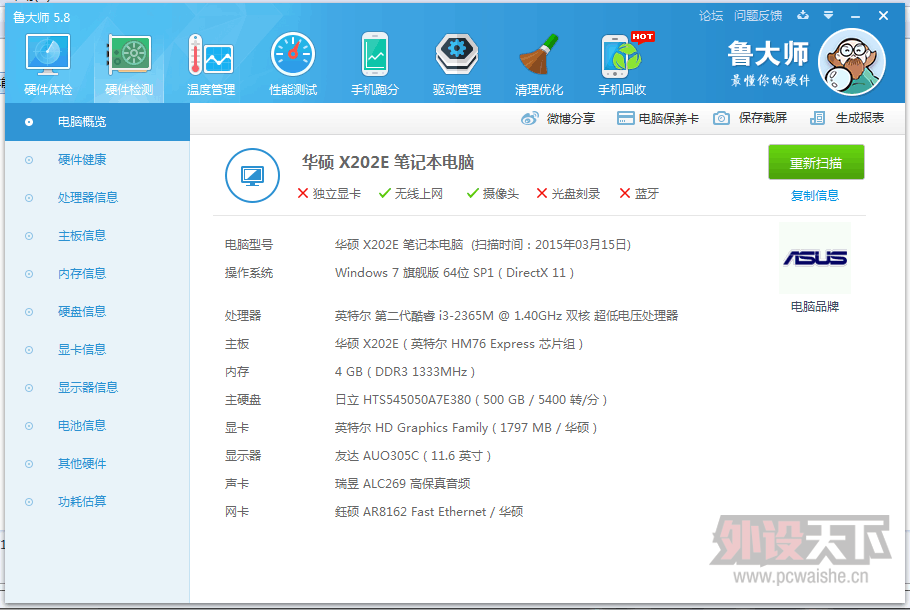
Task: Click the 友达 AUO305C display value
Action: pyautogui.click(x=413, y=456)
